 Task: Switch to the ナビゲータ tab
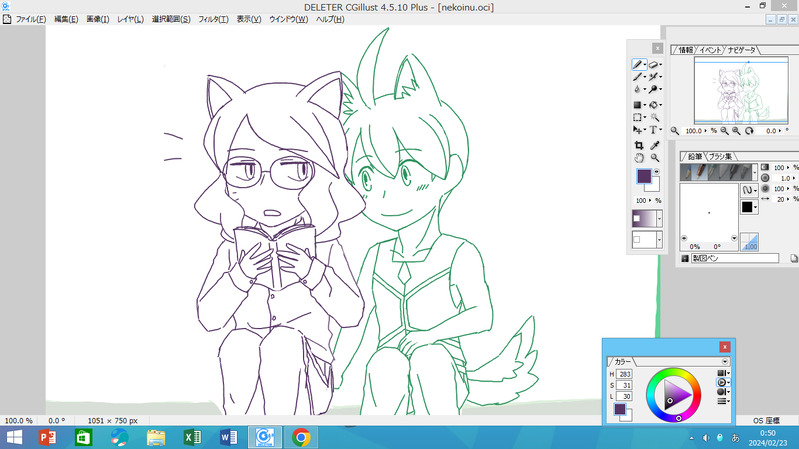pos(741,50)
